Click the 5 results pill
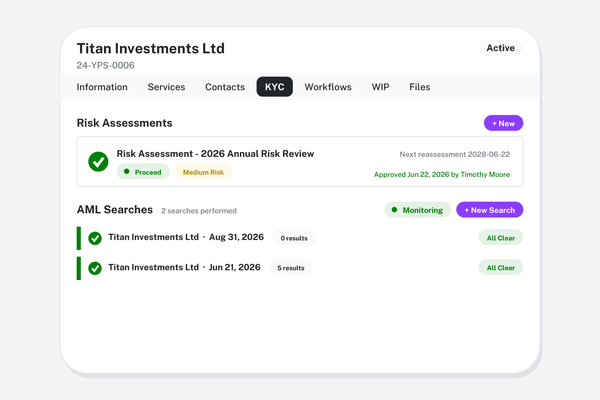 (291, 268)
